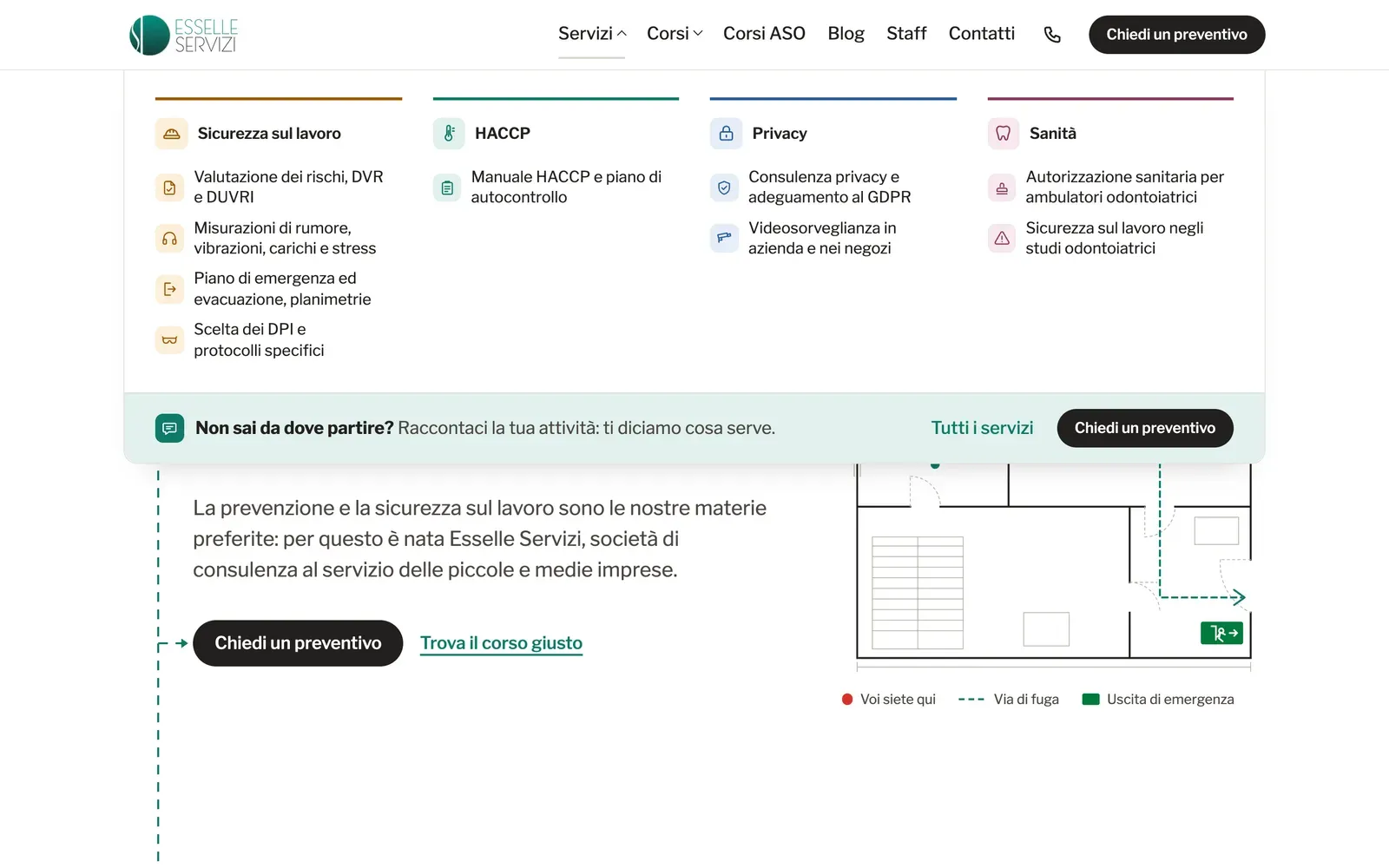This screenshot has width=1389, height=868.
Task: Click the Voi siete qui legend label
Action: click(898, 700)
